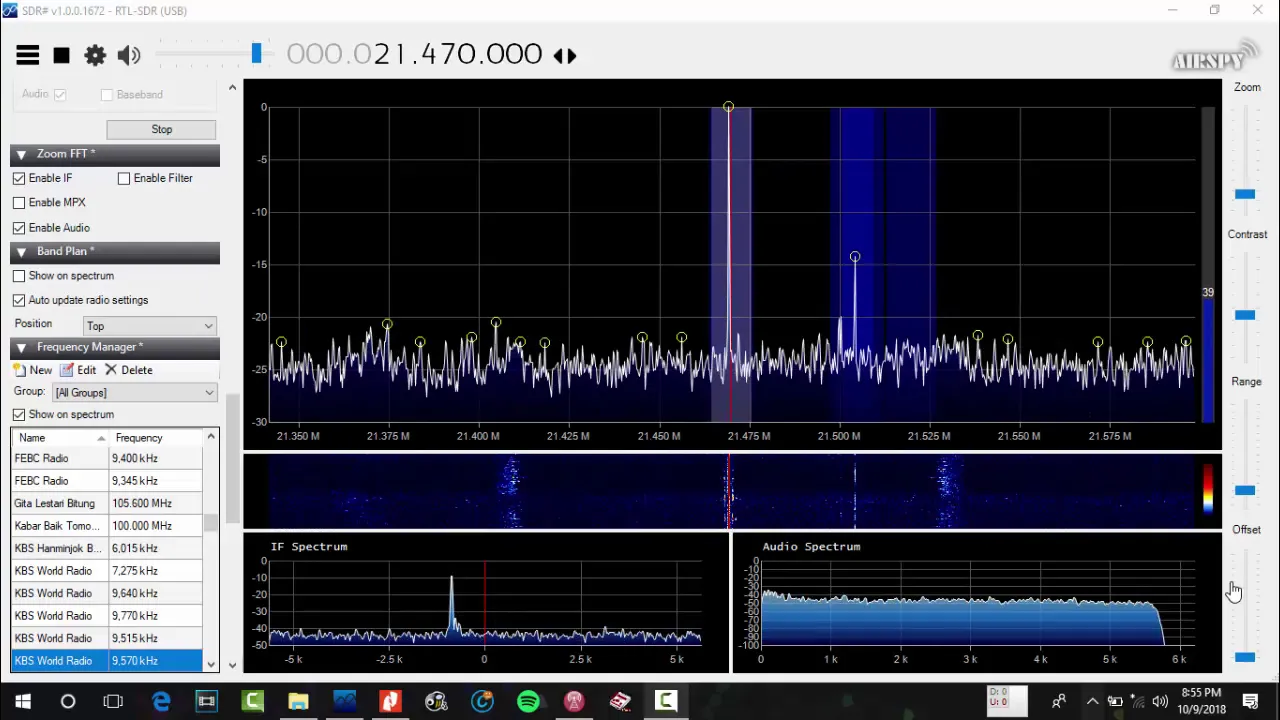The width and height of the screenshot is (1280, 720).
Task: Sort by the Frequency column header
Action: click(156, 438)
